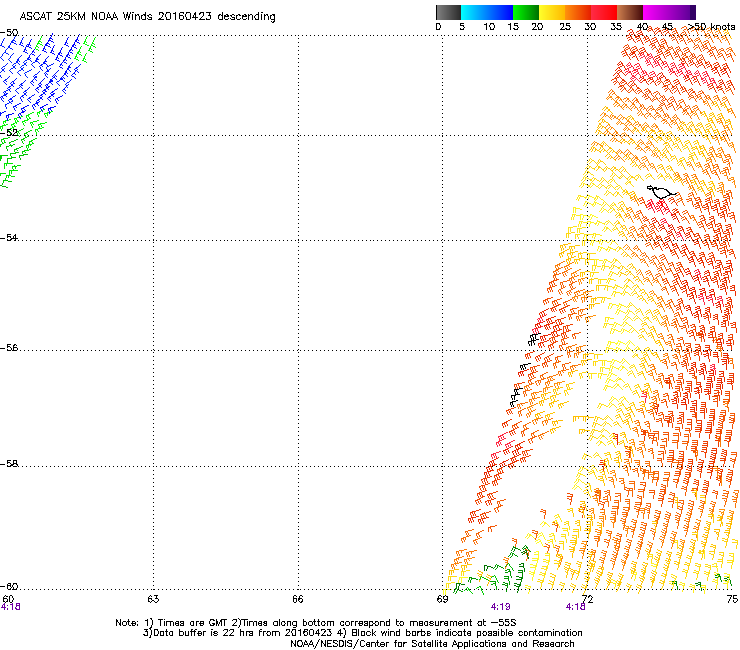Choose the orange 25–30 knots legend segment
The width and height of the screenshot is (740, 650).
point(578,12)
